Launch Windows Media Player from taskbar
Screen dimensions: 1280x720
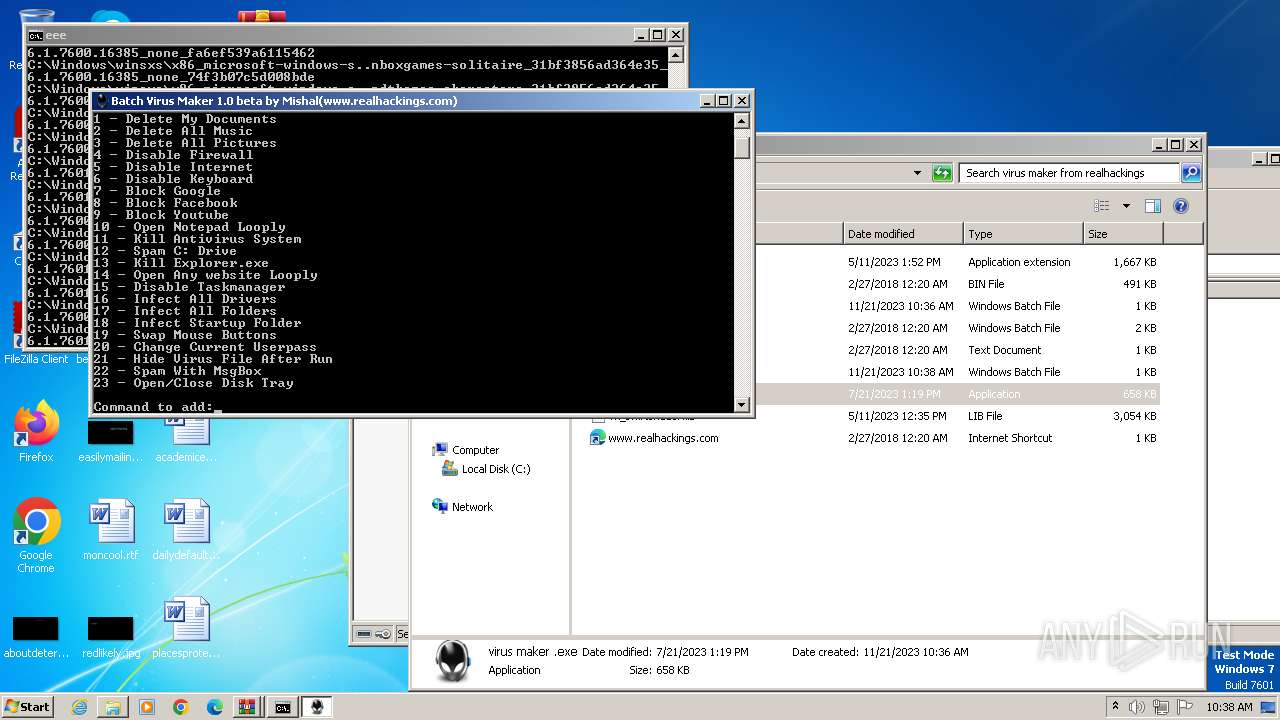click(x=147, y=707)
